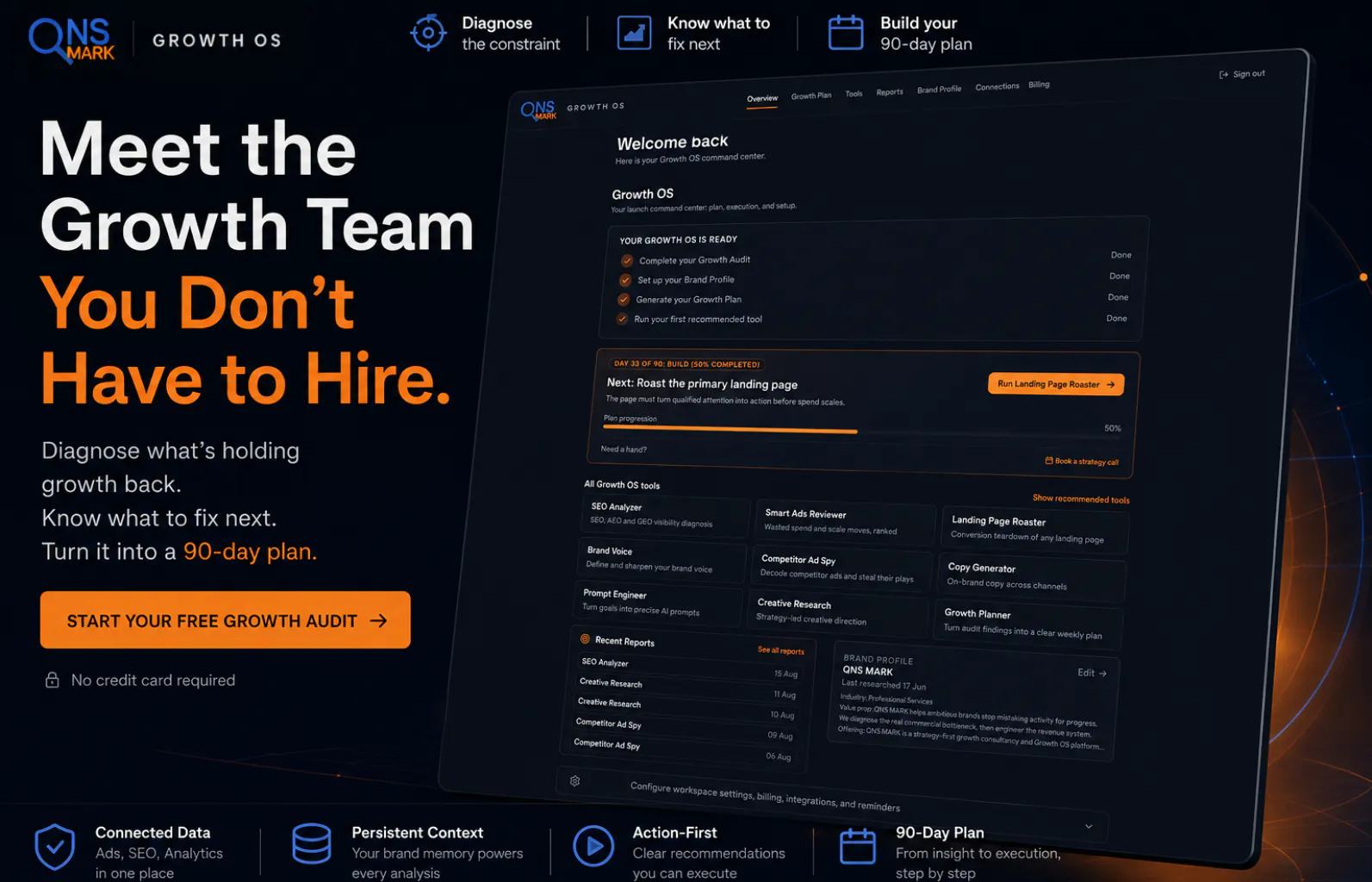Click the shield checkmark icon for Connected Data
1372x882 pixels.
pyautogui.click(x=55, y=847)
